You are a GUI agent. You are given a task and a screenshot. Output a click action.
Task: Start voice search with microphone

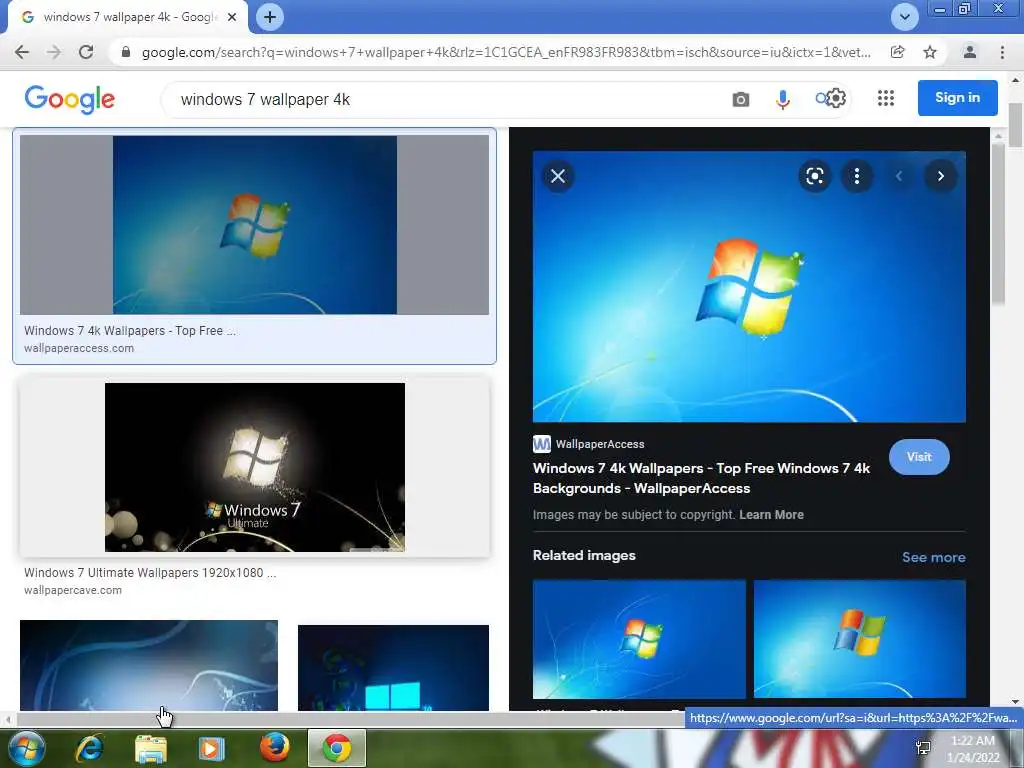tap(782, 99)
